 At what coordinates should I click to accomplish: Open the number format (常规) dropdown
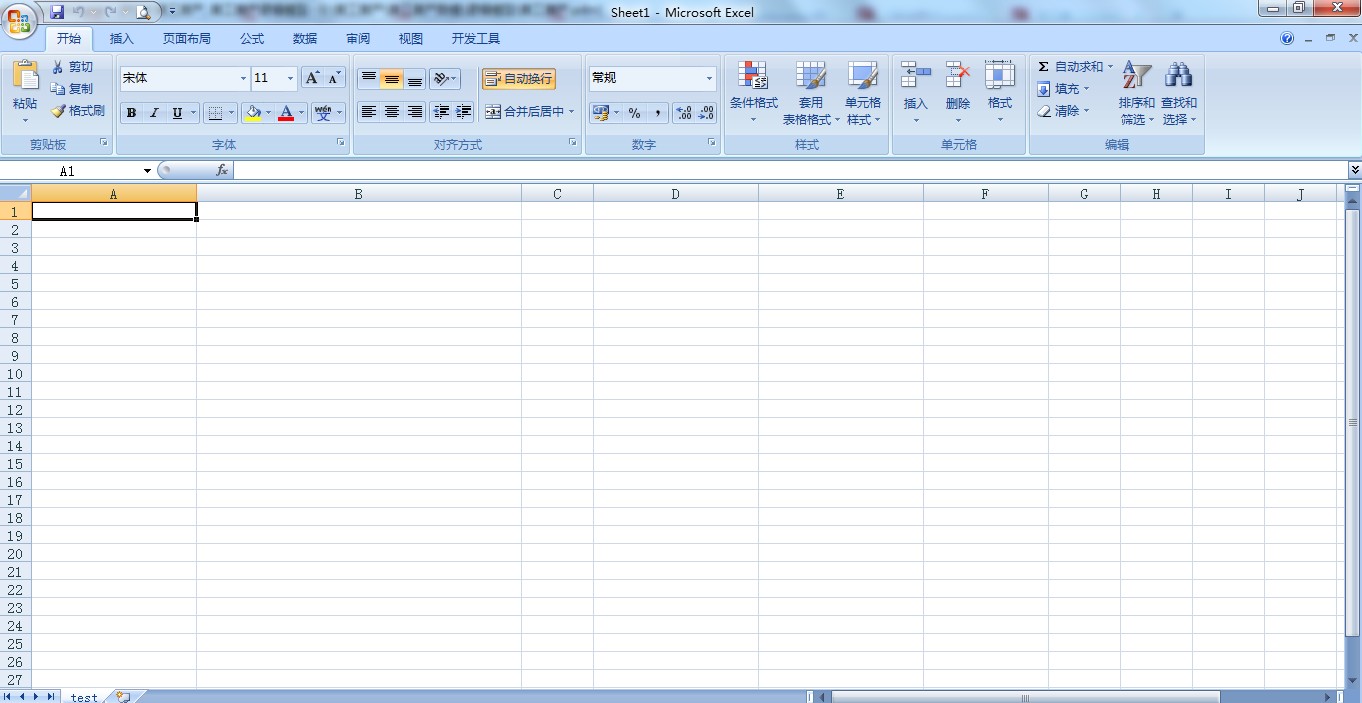(709, 78)
